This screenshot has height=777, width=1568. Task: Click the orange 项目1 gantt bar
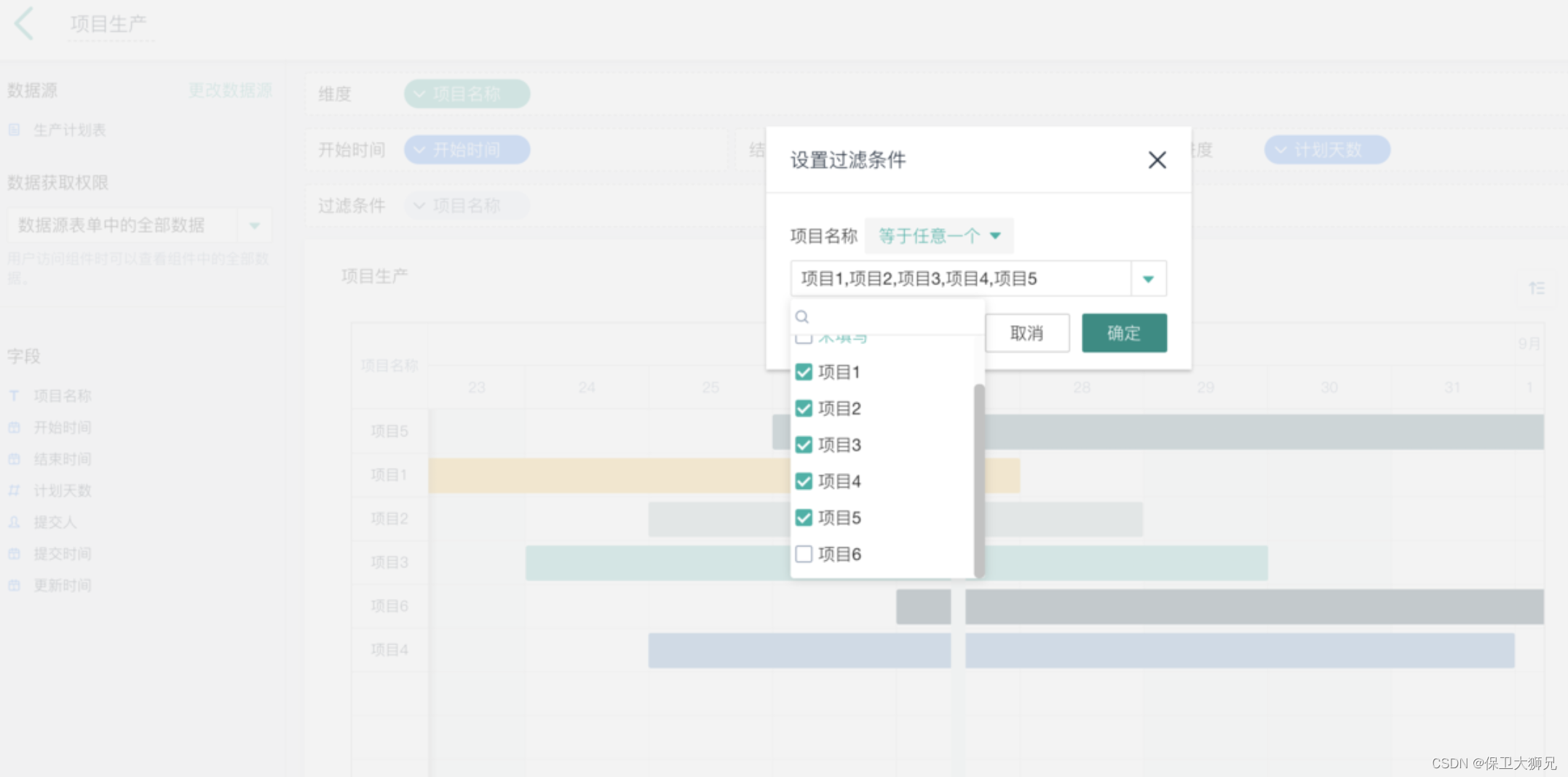609,476
